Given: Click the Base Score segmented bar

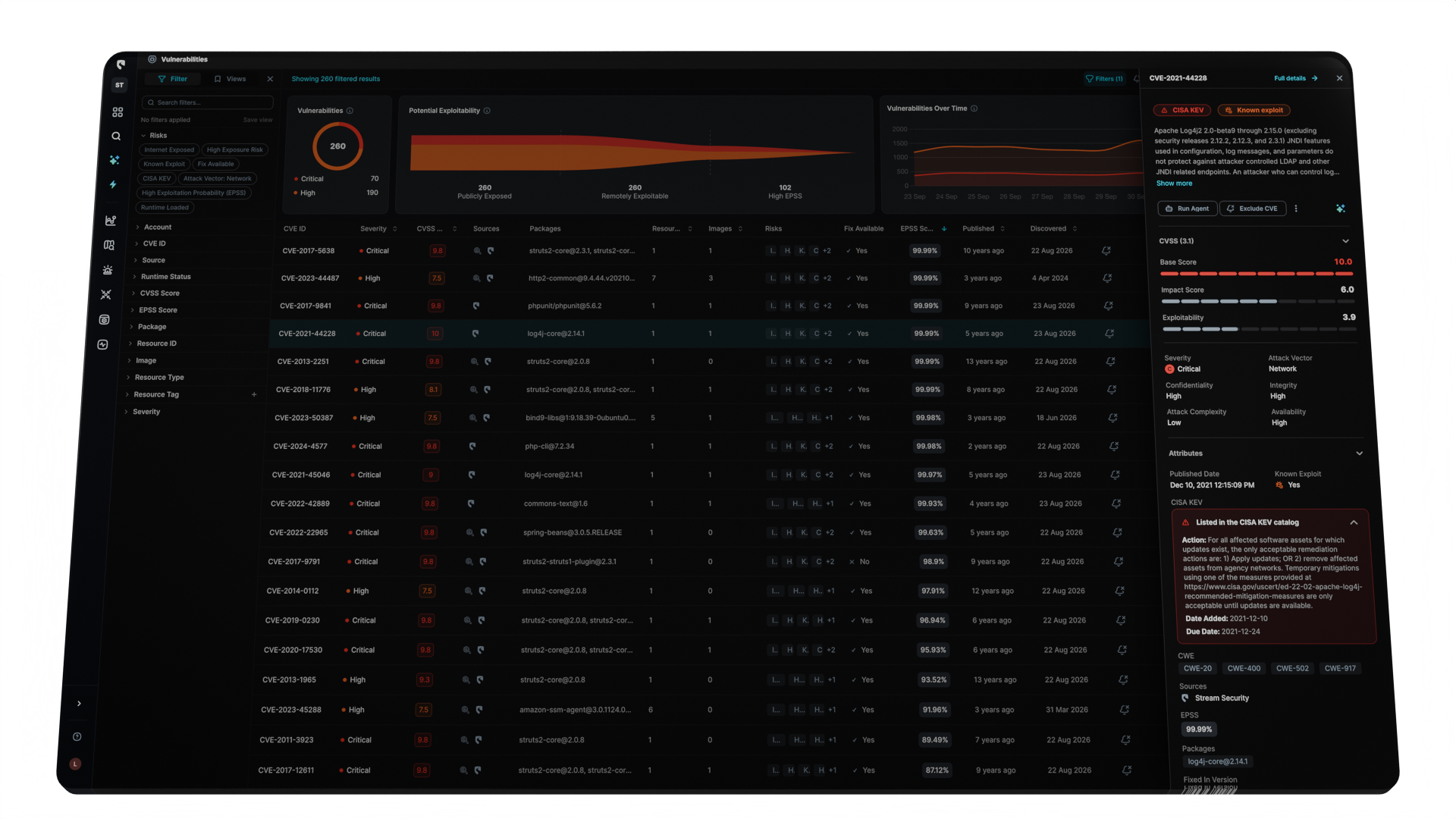Looking at the screenshot, I should (x=1256, y=273).
